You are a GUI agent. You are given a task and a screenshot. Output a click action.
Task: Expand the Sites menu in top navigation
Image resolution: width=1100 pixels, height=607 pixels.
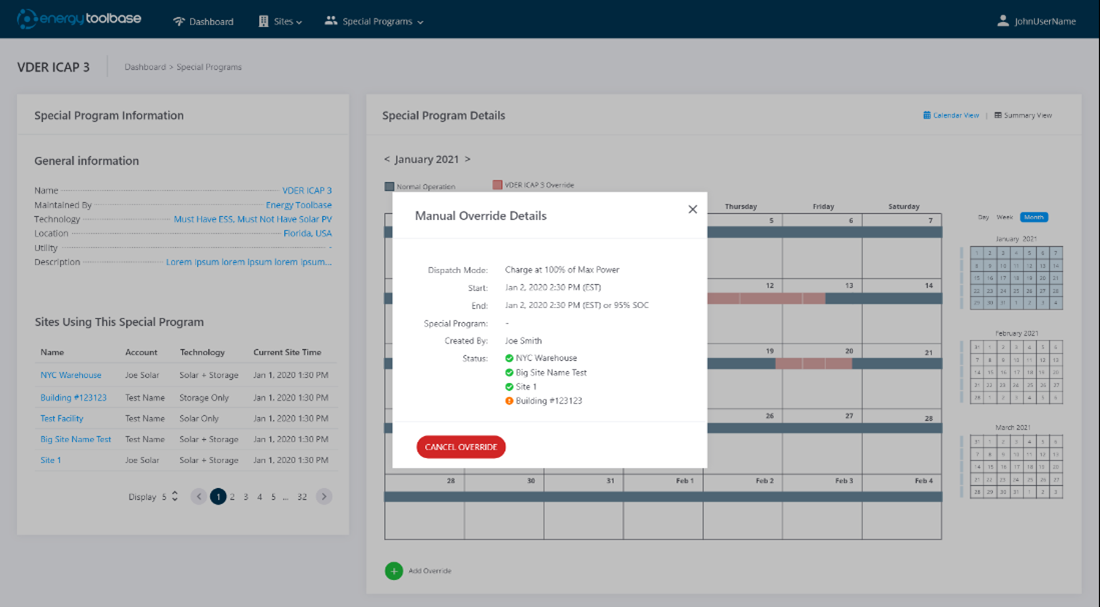(x=280, y=22)
